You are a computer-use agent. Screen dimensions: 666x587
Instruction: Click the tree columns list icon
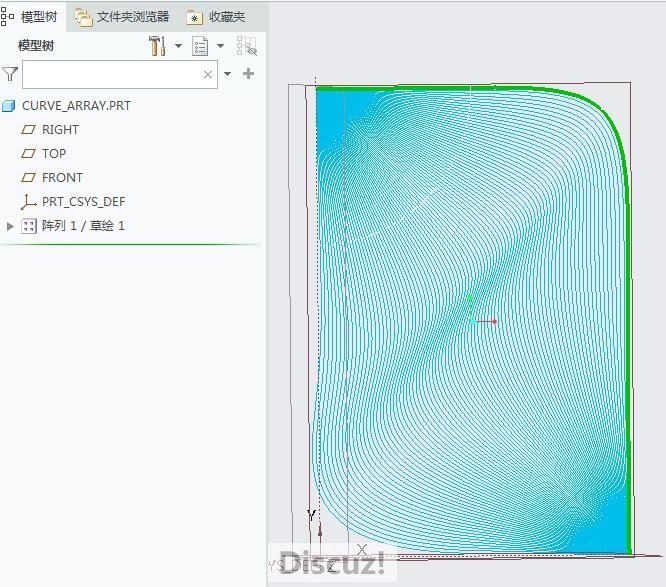(200, 46)
